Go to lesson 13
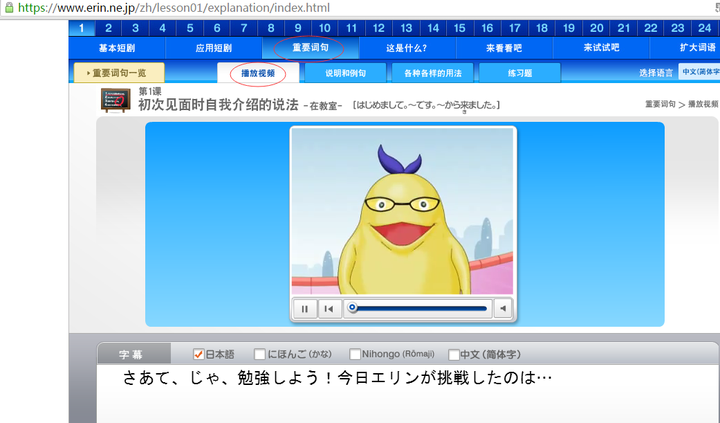Screen dimensions: 720x423 pyautogui.click(x=406, y=28)
